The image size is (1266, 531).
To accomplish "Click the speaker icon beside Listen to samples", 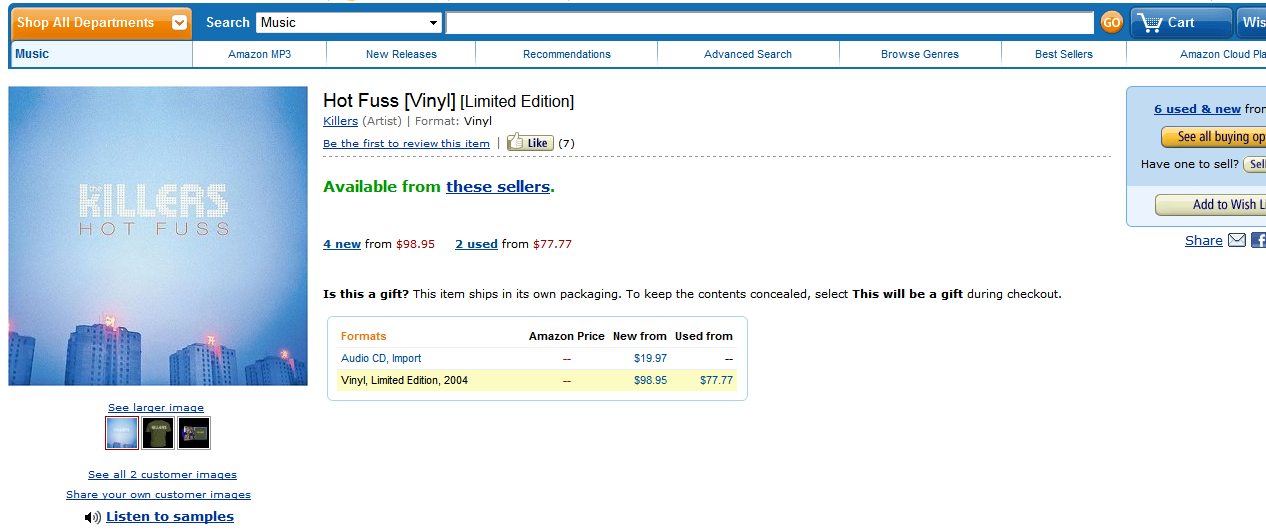I will [93, 517].
